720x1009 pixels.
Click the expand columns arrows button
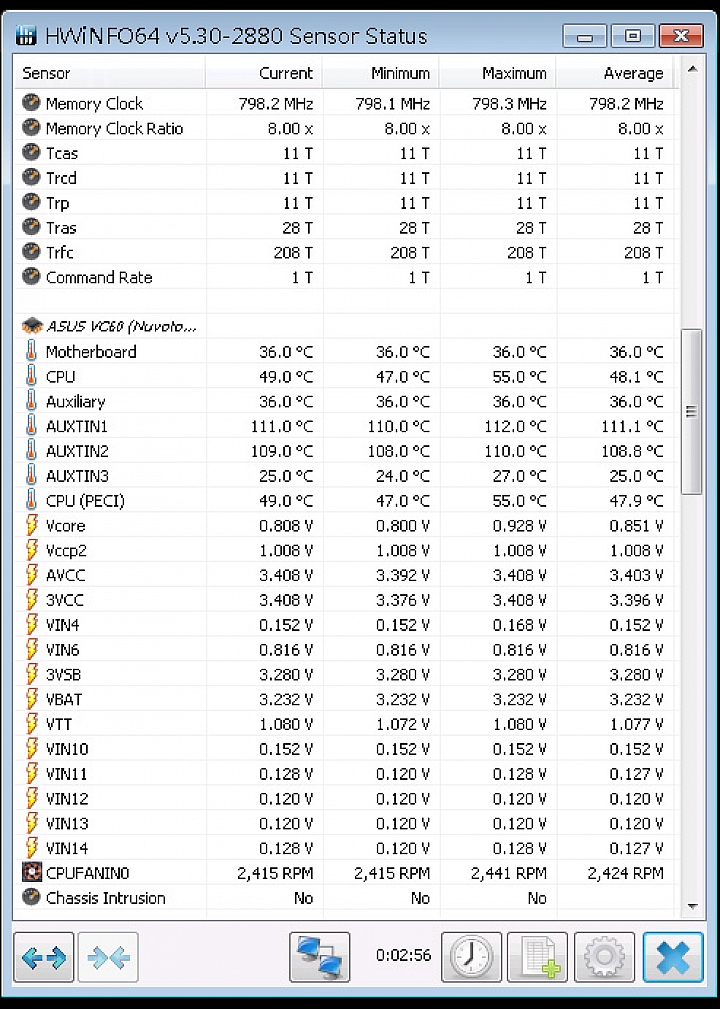click(43, 957)
